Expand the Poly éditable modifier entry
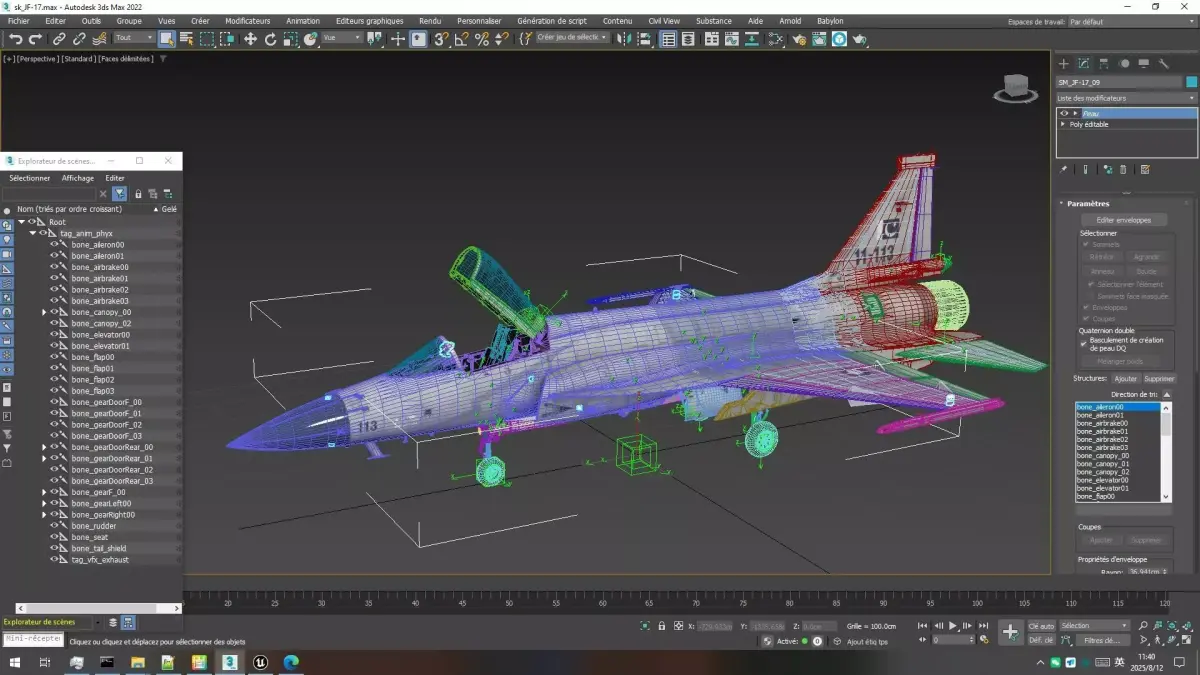The width and height of the screenshot is (1200, 675). pos(1064,125)
